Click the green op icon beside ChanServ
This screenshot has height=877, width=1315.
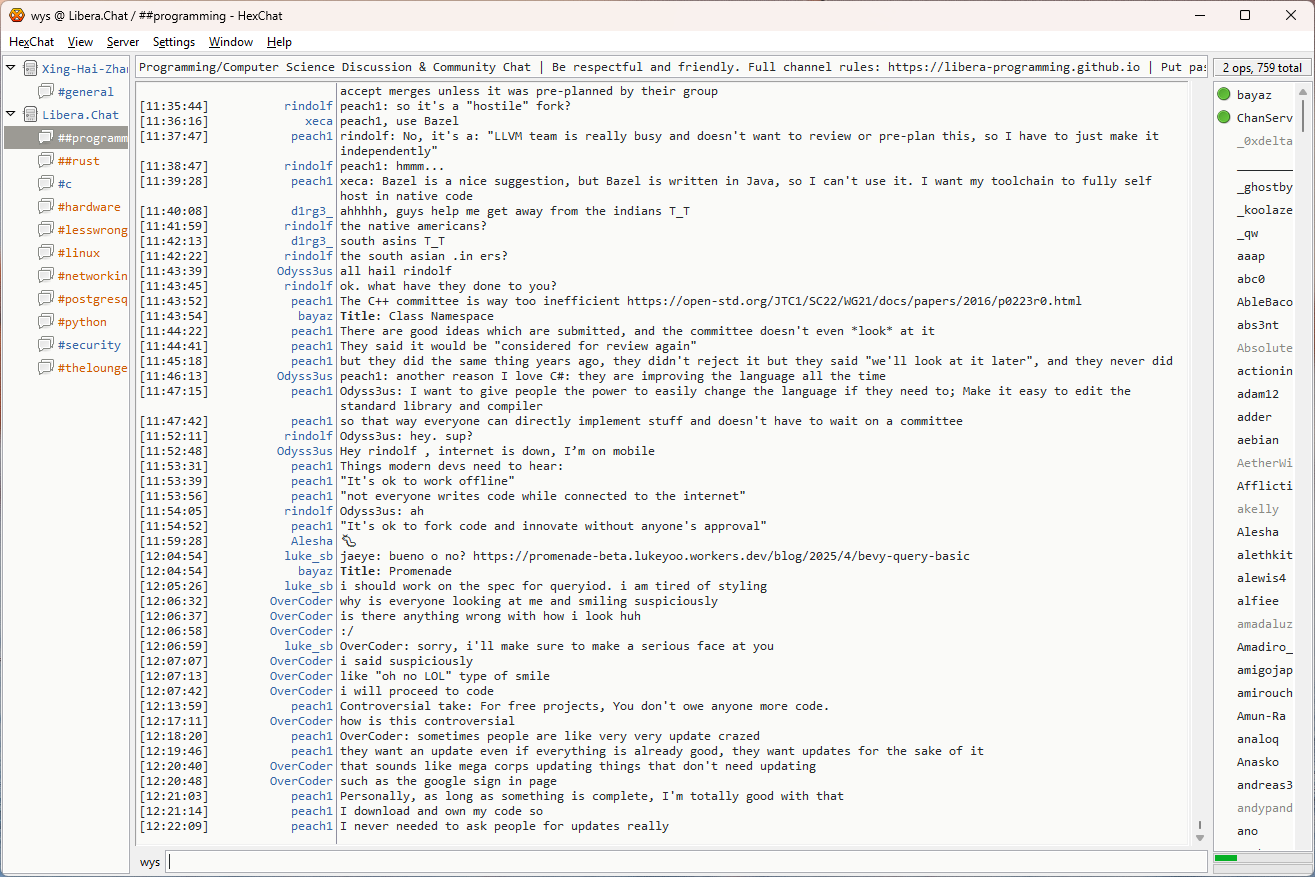pos(1224,118)
